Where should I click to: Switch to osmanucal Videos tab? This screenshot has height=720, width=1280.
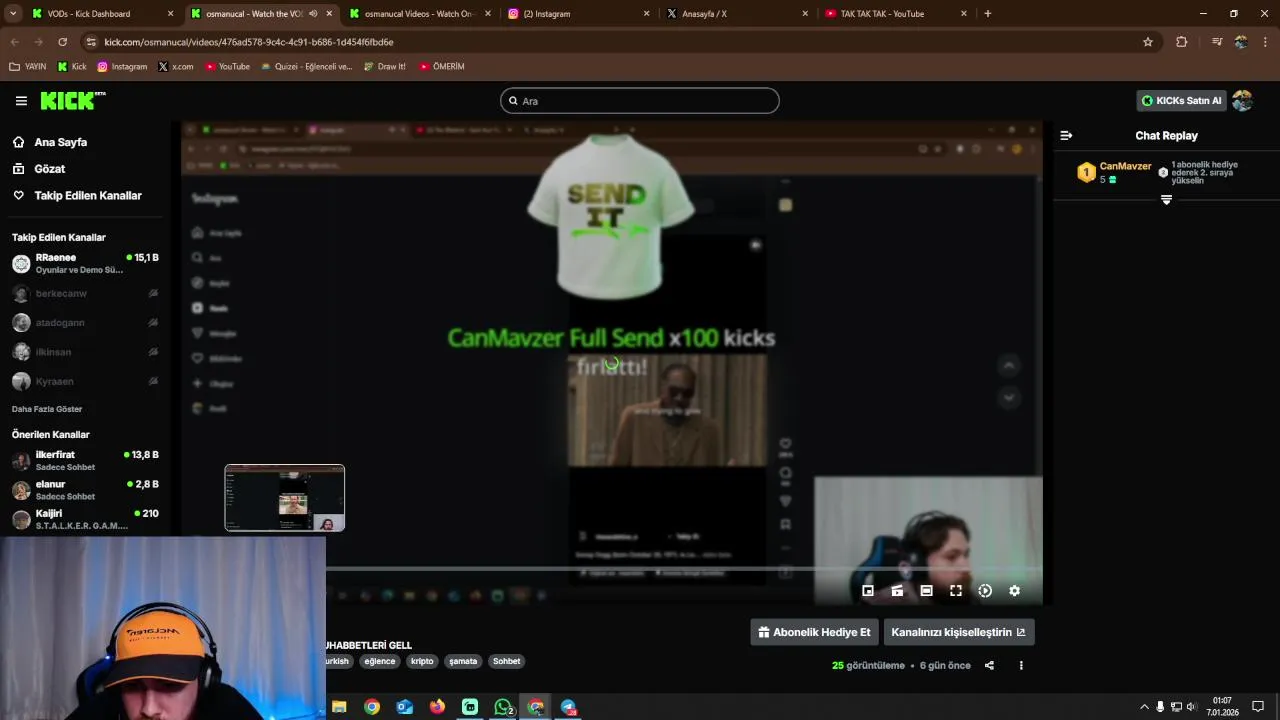click(420, 14)
